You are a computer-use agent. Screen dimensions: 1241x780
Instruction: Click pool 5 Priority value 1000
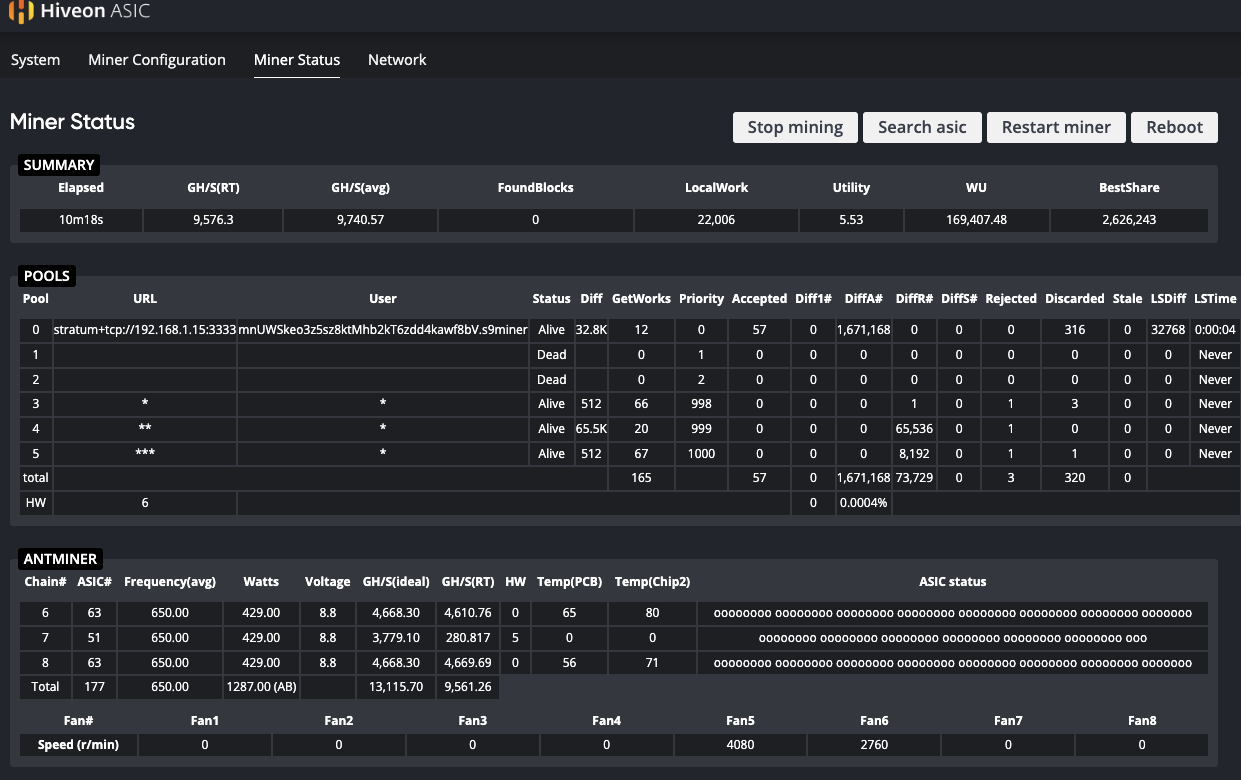(701, 453)
